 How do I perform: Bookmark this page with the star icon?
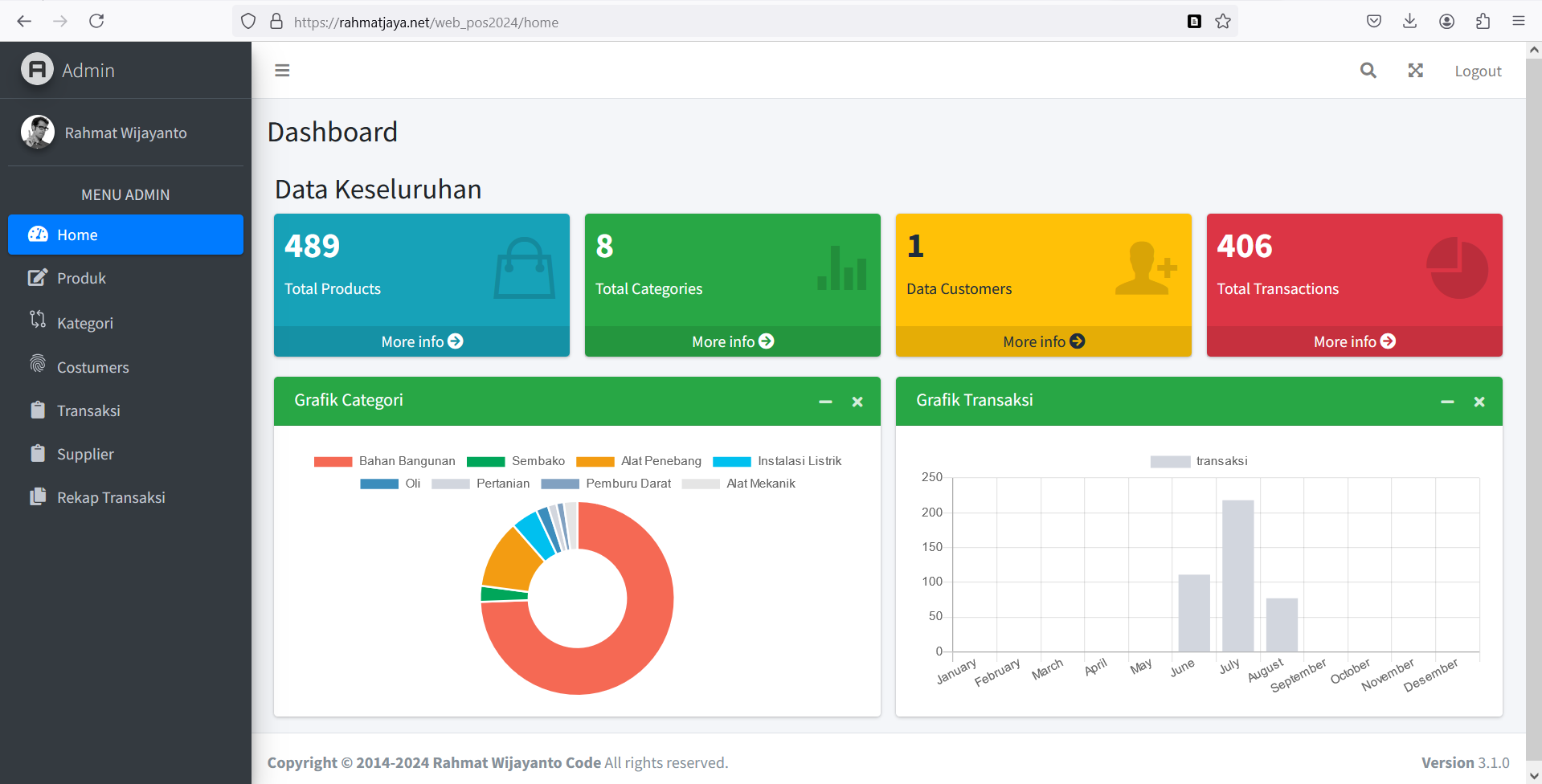[1222, 22]
